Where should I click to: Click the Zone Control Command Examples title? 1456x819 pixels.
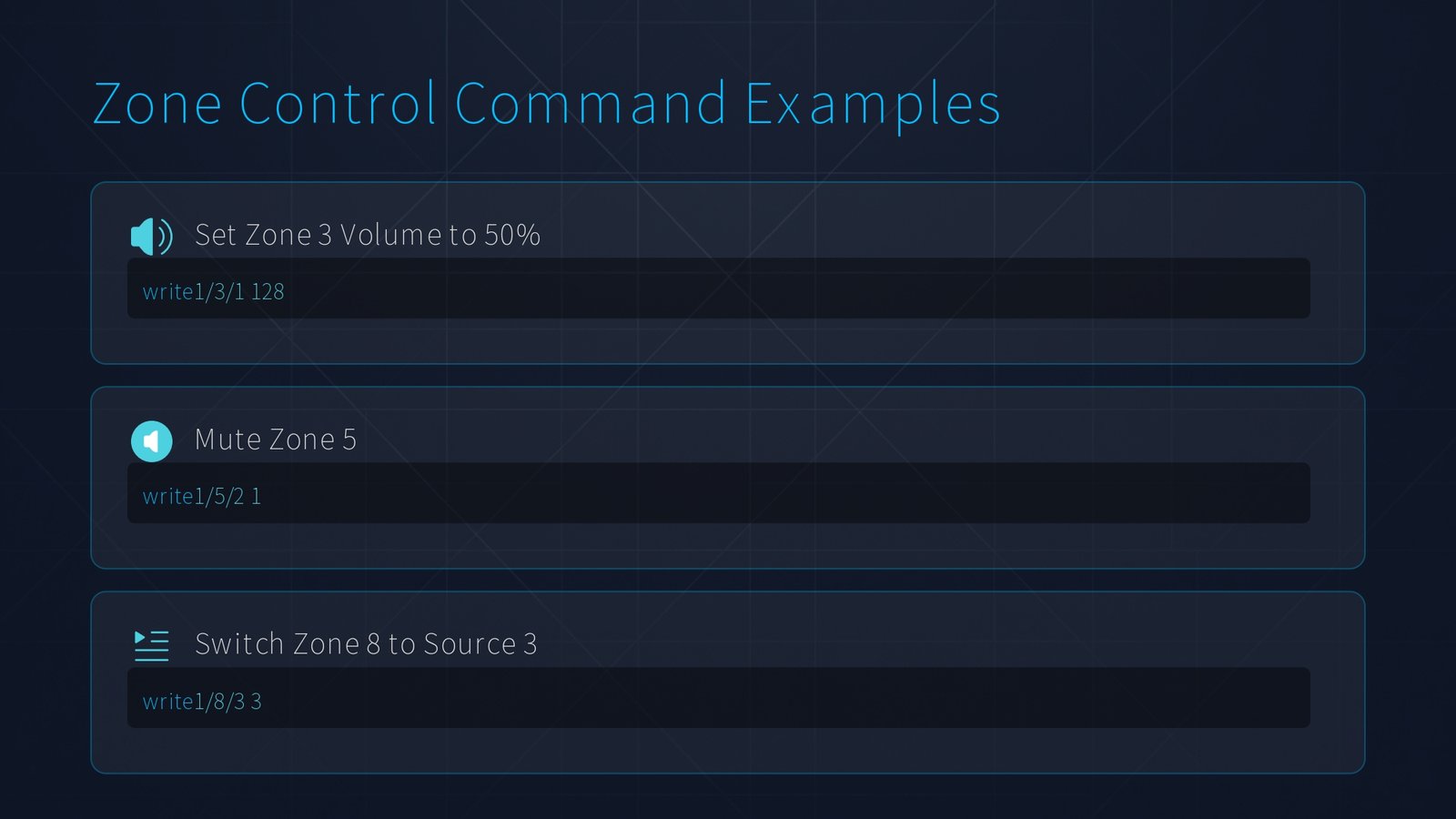coord(546,104)
